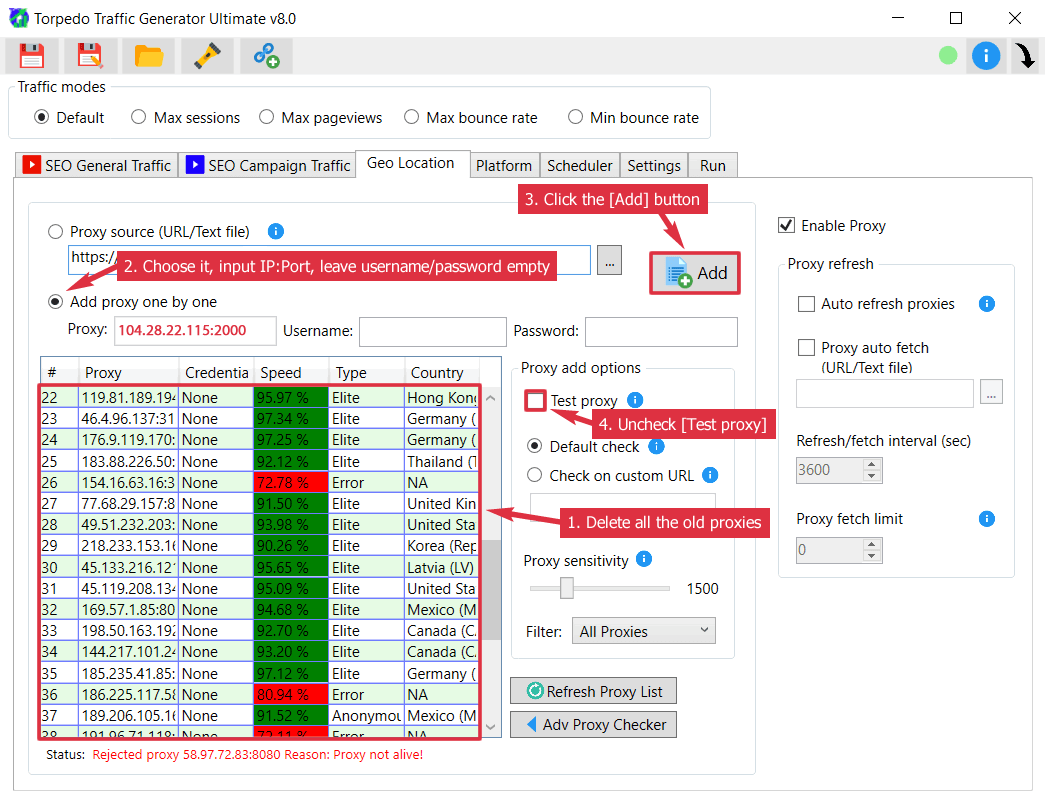Click the flashlight toolbar icon
The height and width of the screenshot is (803, 1045).
click(207, 56)
